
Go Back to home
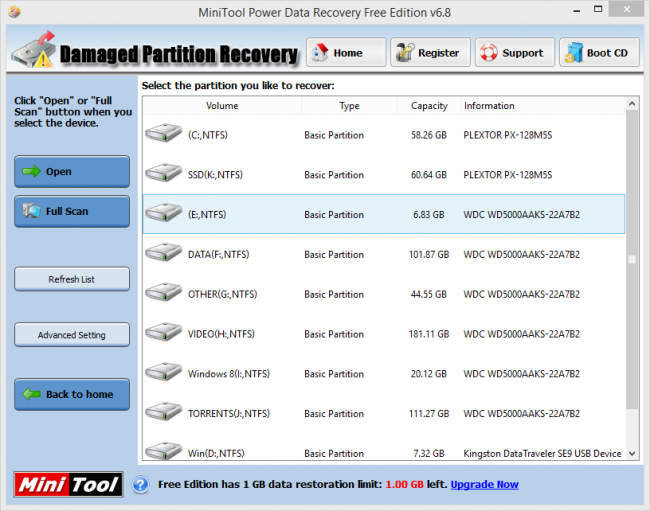(72, 394)
